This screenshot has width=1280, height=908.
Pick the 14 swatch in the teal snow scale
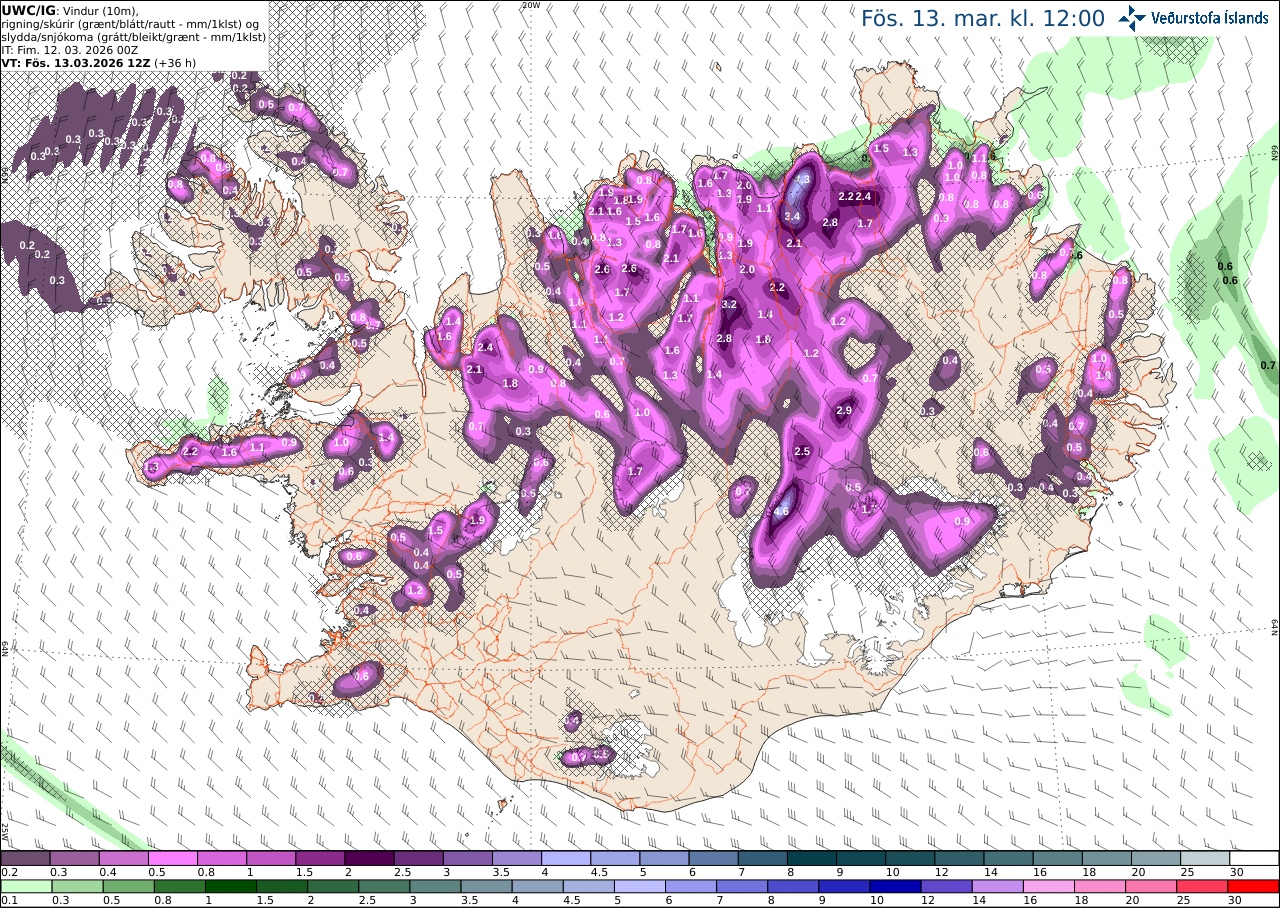tap(1008, 858)
